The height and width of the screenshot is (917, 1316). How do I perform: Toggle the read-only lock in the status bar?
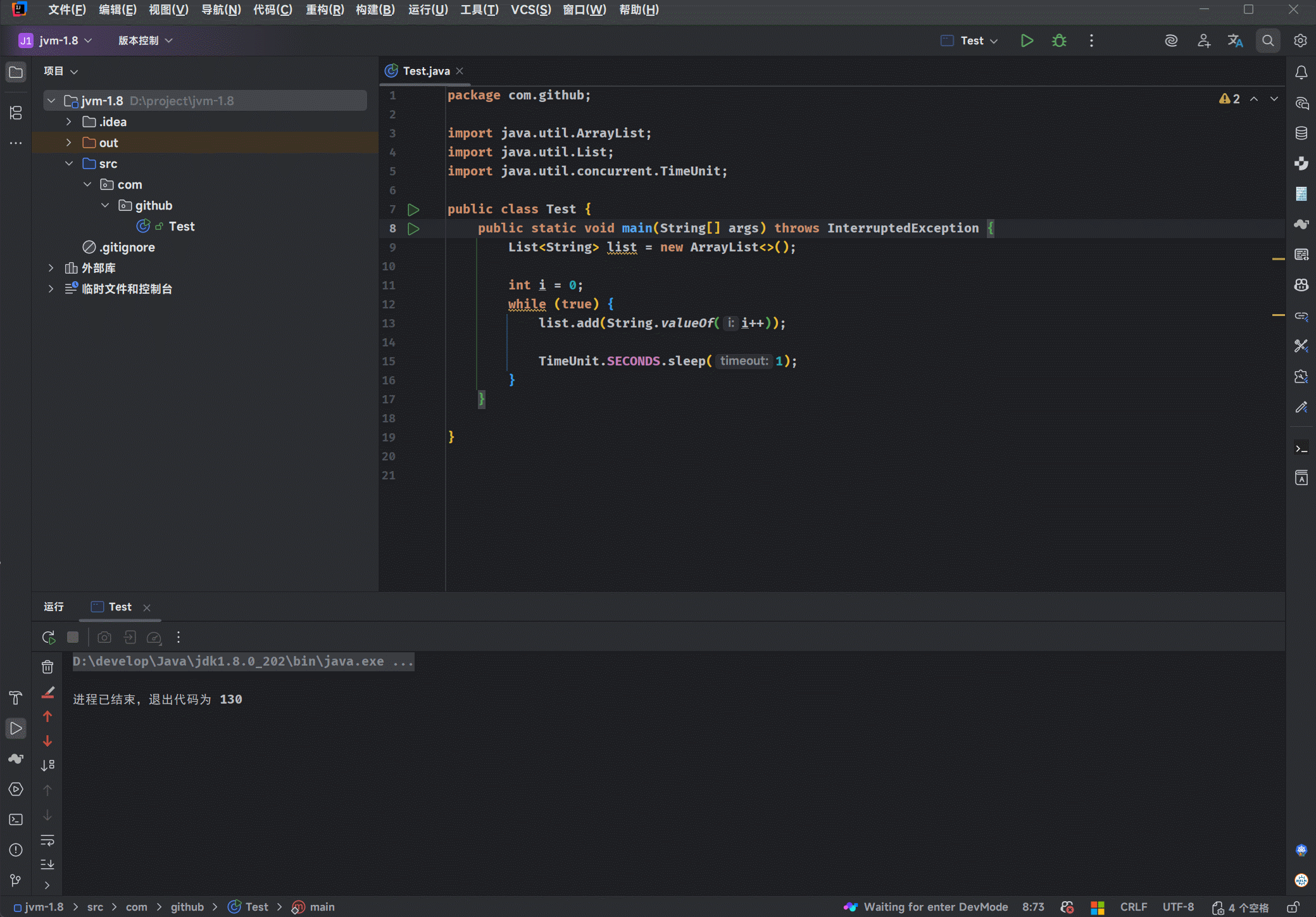(1293, 907)
